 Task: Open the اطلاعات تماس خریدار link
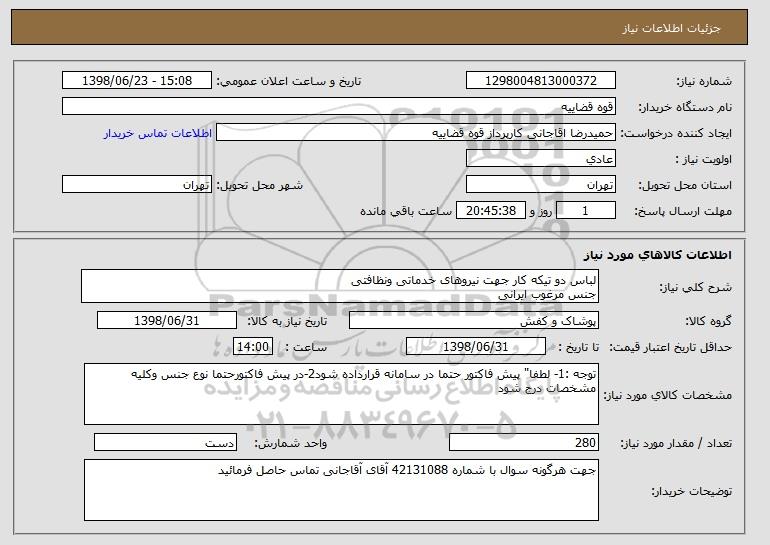(158, 134)
